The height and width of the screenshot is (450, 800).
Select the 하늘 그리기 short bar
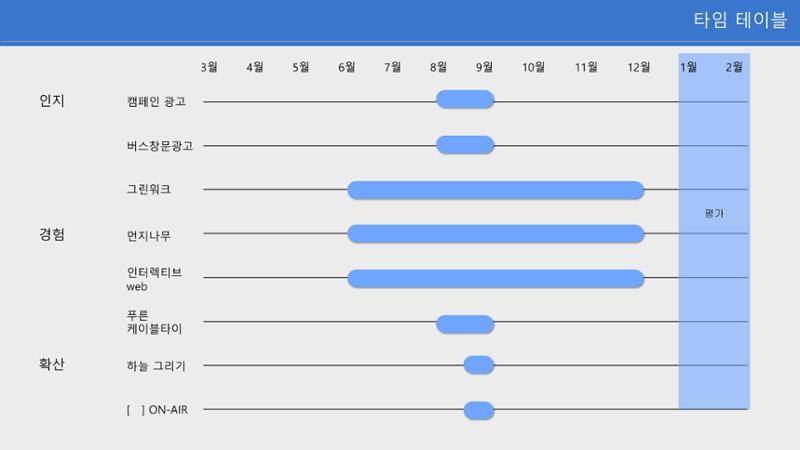[479, 365]
